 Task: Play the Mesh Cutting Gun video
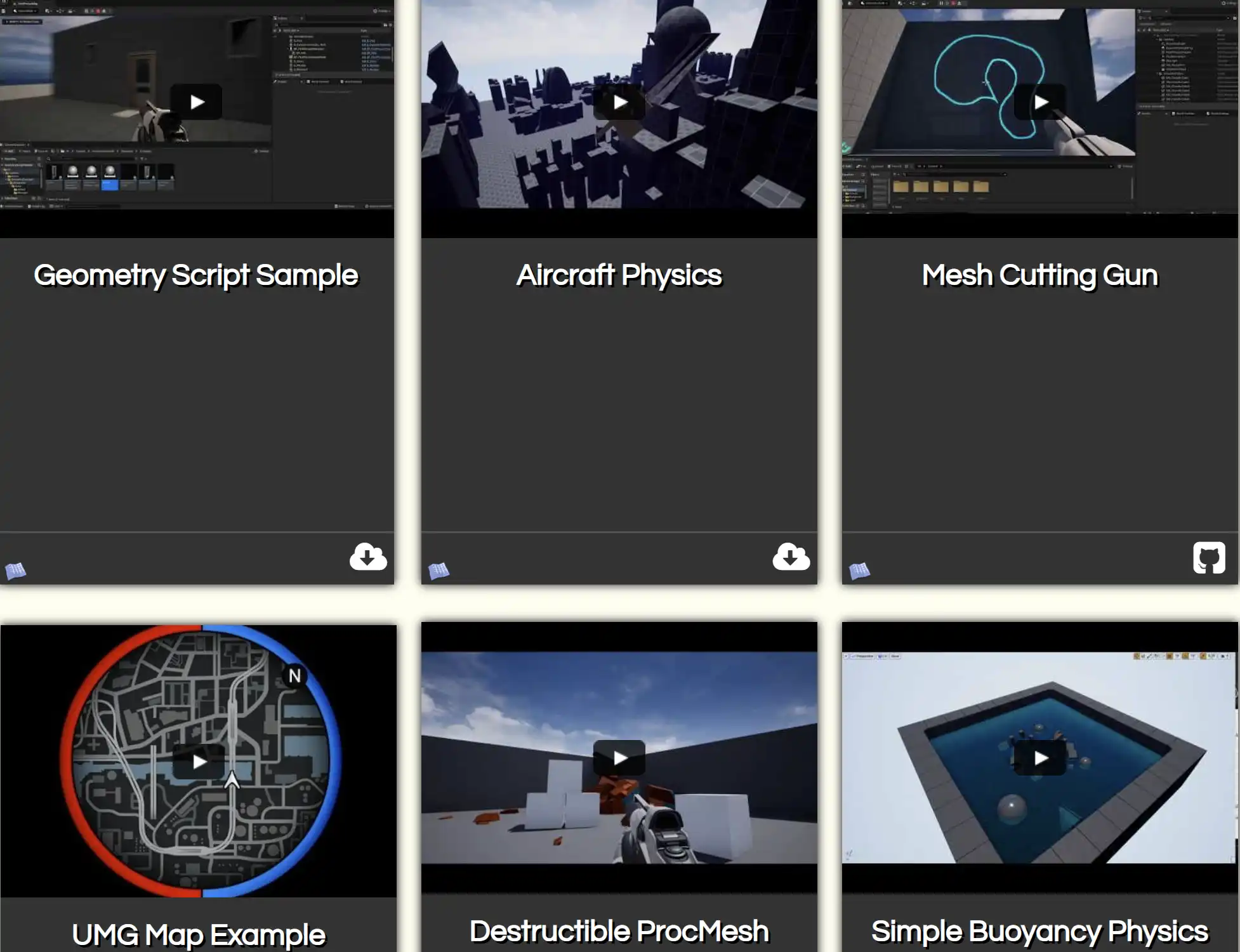(x=1040, y=102)
